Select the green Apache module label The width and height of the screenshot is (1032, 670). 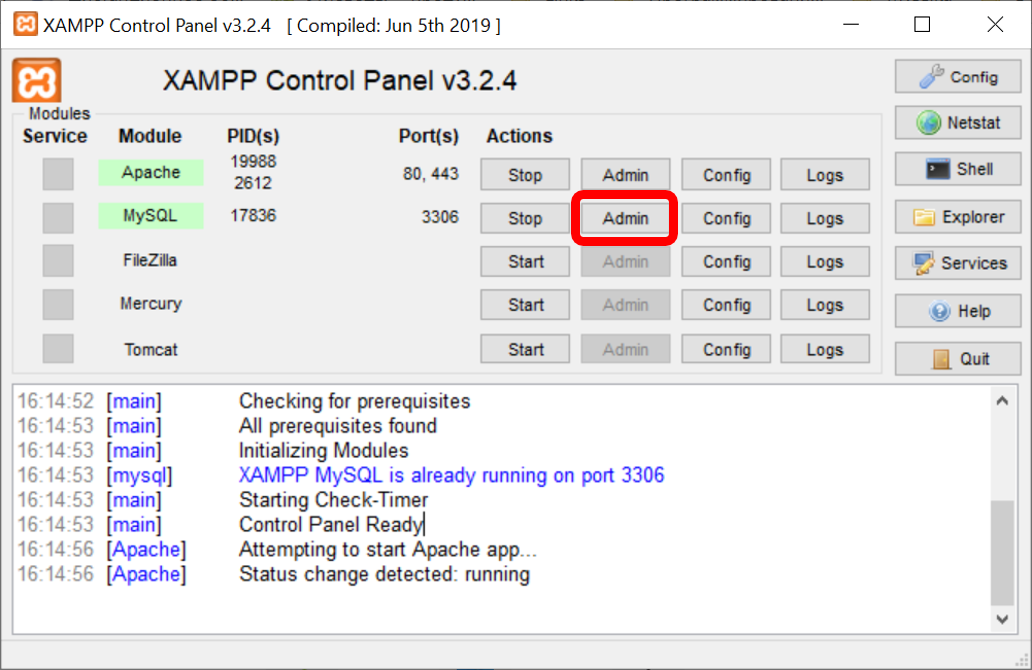coord(151,172)
